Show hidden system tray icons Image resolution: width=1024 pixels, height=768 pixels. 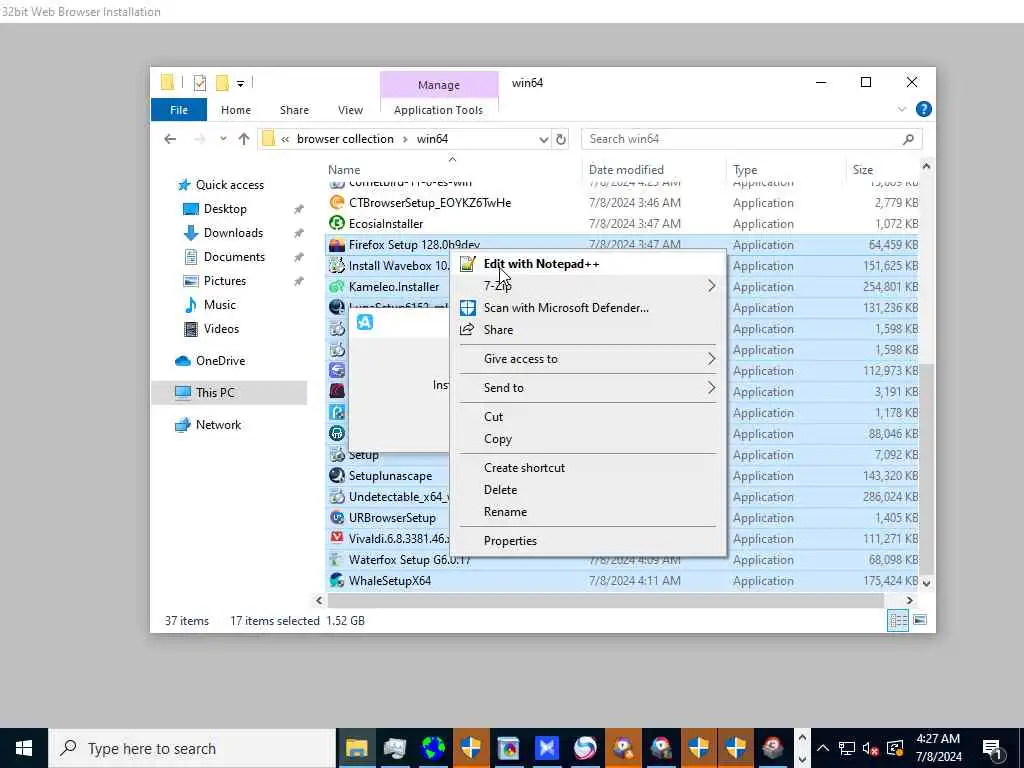coord(823,748)
